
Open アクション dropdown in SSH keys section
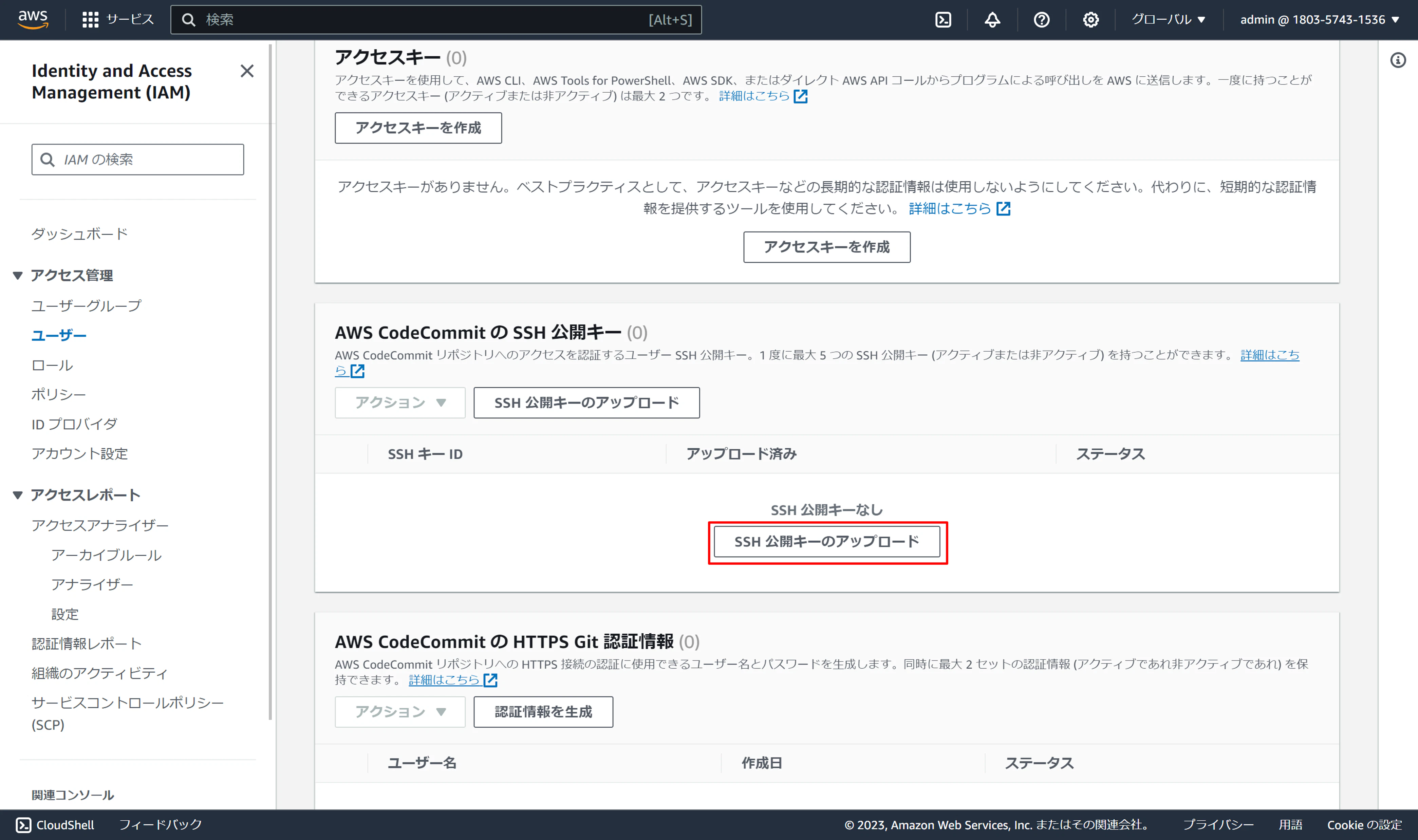[400, 403]
